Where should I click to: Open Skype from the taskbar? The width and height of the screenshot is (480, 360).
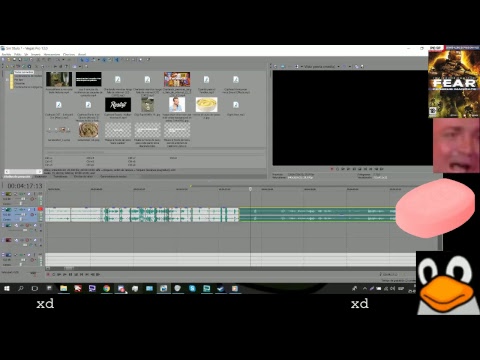[x=192, y=289]
